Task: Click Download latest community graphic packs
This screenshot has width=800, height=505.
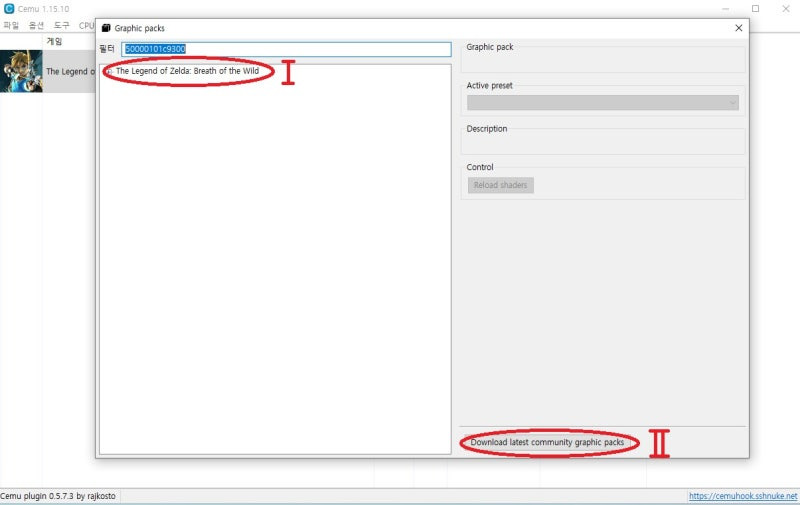Action: point(547,442)
